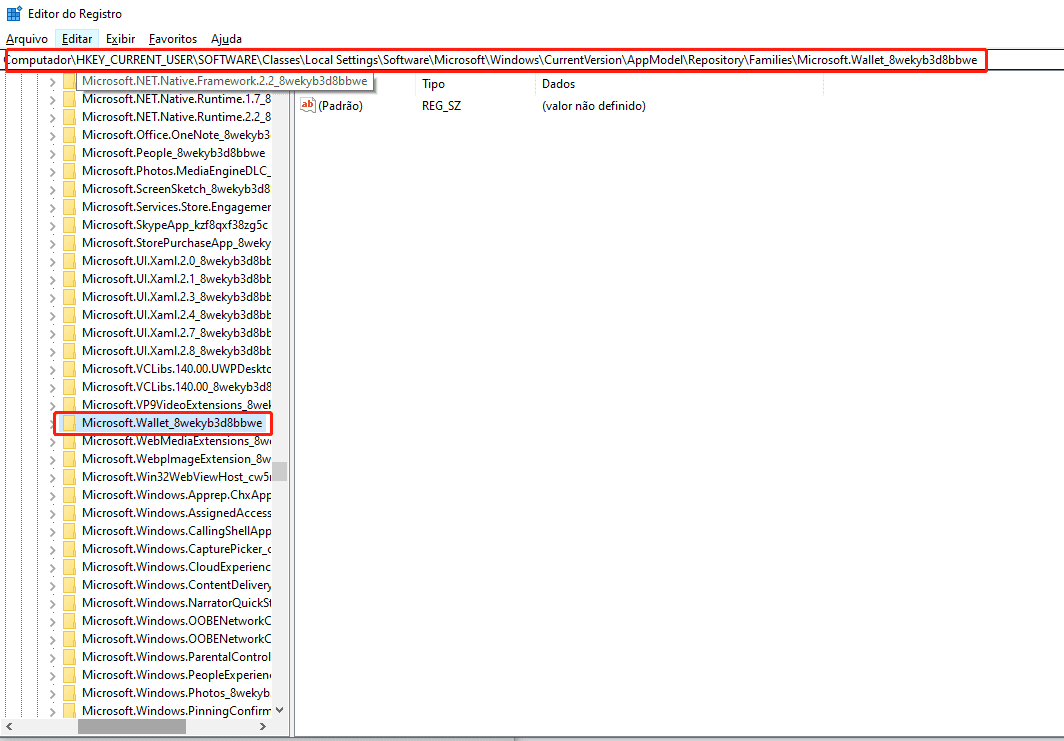The height and width of the screenshot is (741, 1064).
Task: Open the Favoritos menu
Action: point(173,39)
